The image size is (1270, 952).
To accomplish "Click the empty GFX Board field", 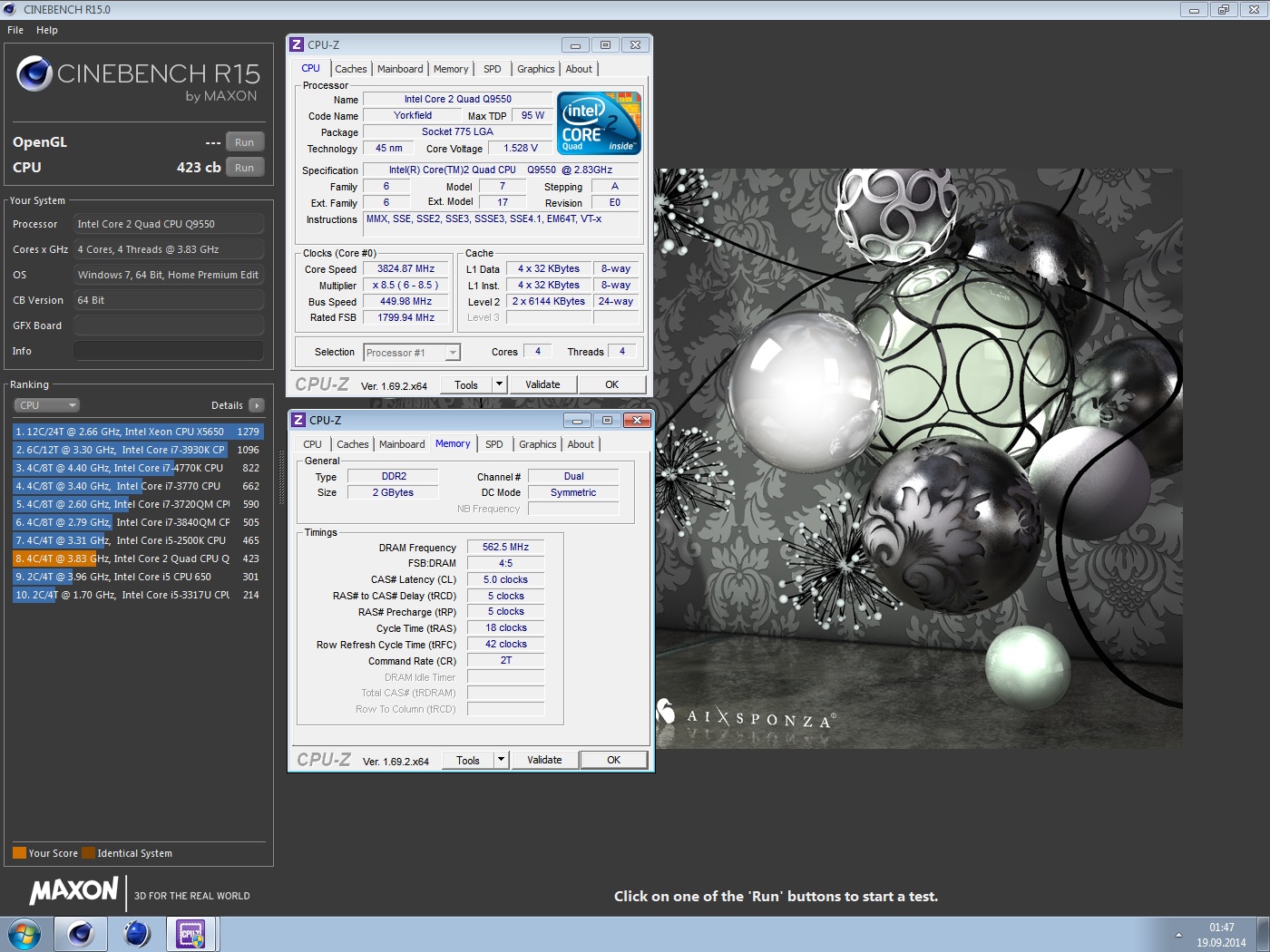I will click(x=169, y=325).
